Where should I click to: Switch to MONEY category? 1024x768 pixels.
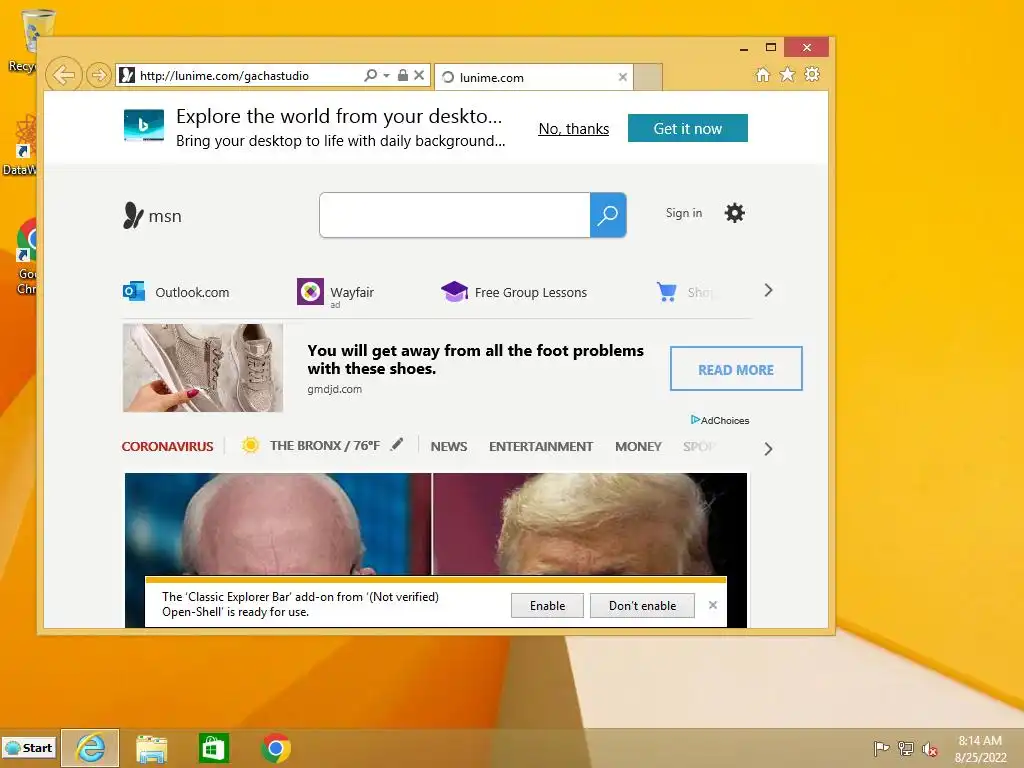(638, 446)
